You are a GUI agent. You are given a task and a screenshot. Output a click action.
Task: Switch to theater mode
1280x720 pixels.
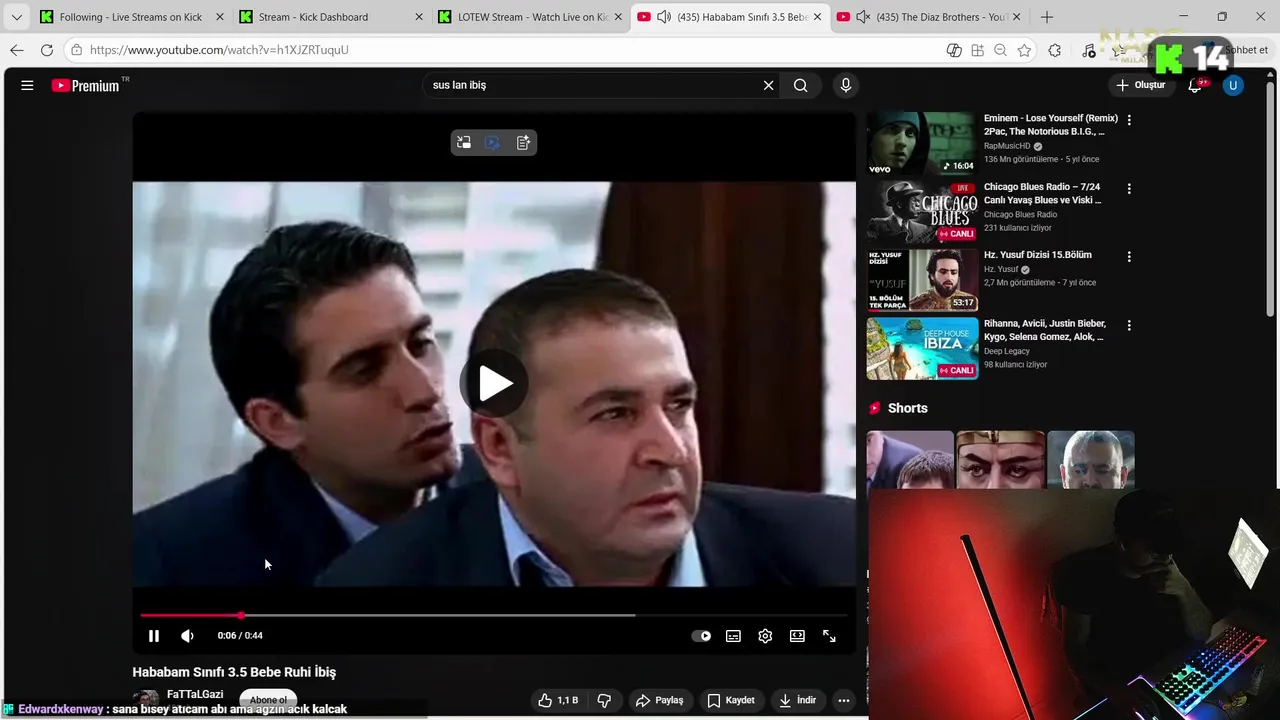click(x=797, y=636)
